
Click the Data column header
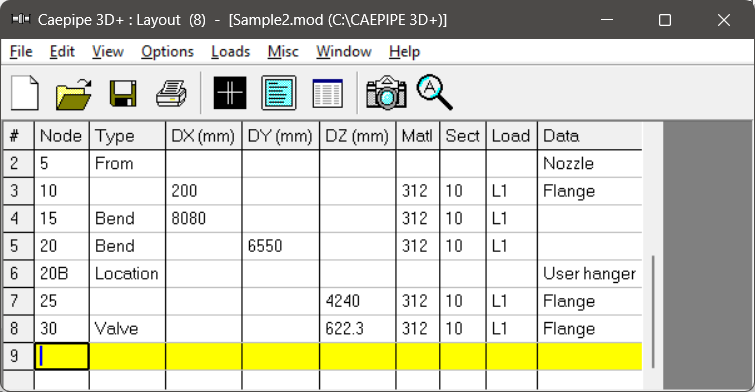point(590,136)
